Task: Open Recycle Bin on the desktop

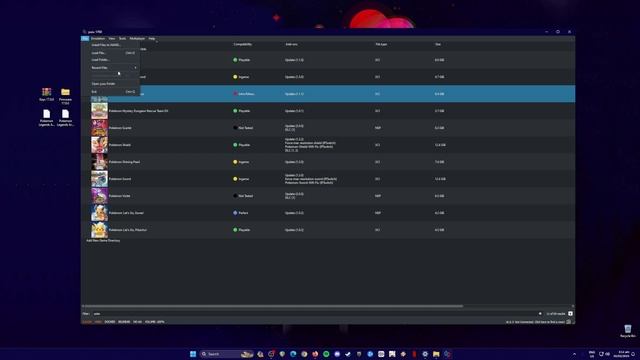Action: click(628, 331)
